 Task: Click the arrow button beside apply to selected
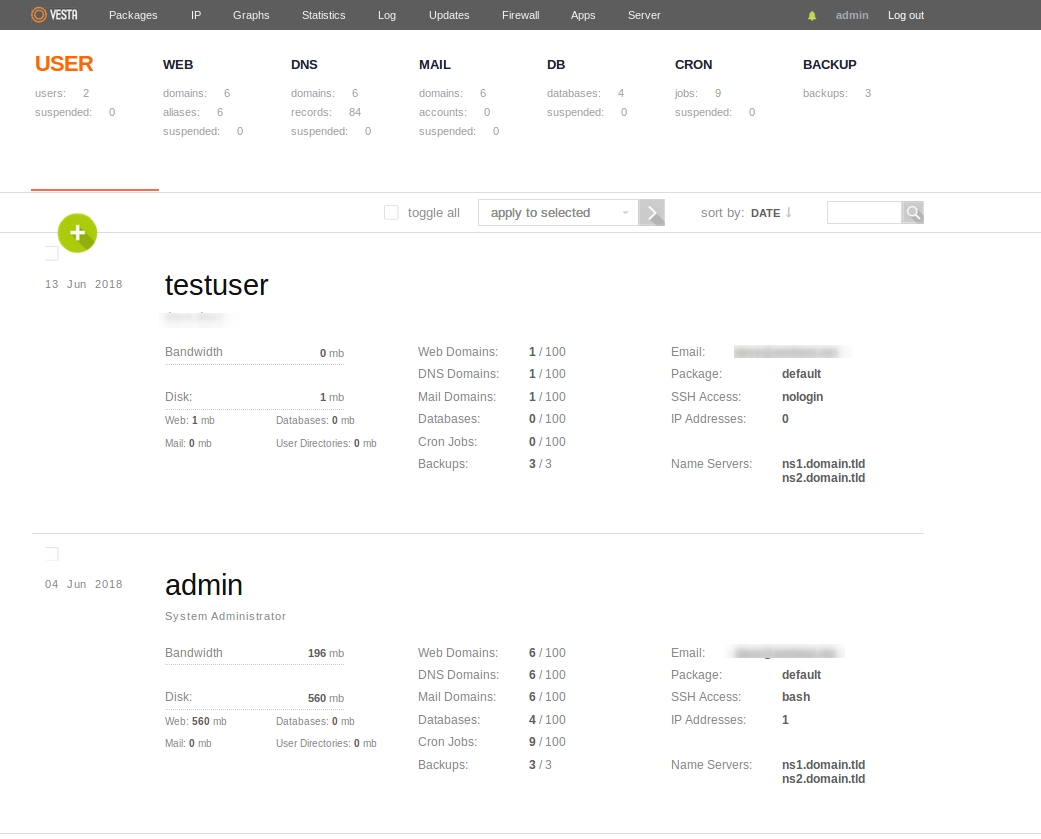[x=652, y=212]
